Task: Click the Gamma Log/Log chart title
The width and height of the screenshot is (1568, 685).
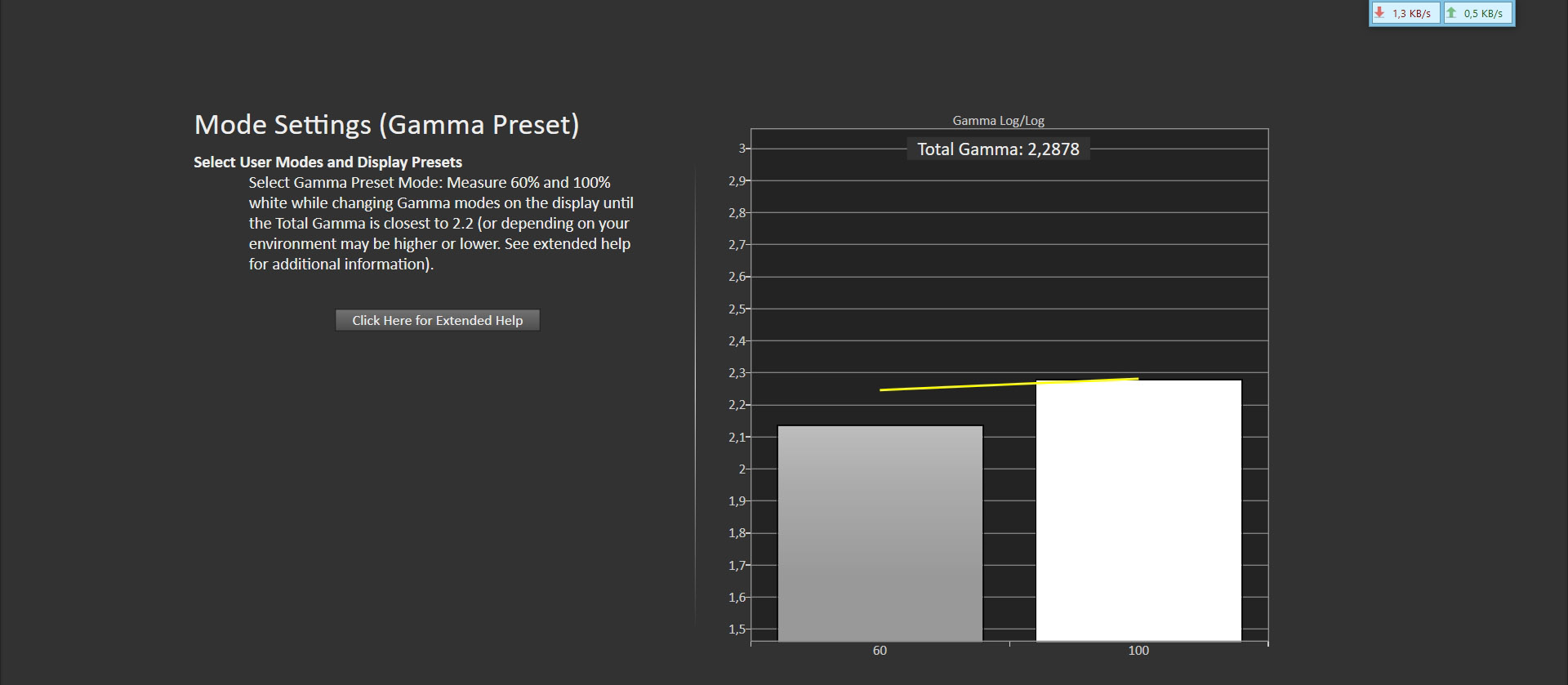Action: (x=998, y=121)
